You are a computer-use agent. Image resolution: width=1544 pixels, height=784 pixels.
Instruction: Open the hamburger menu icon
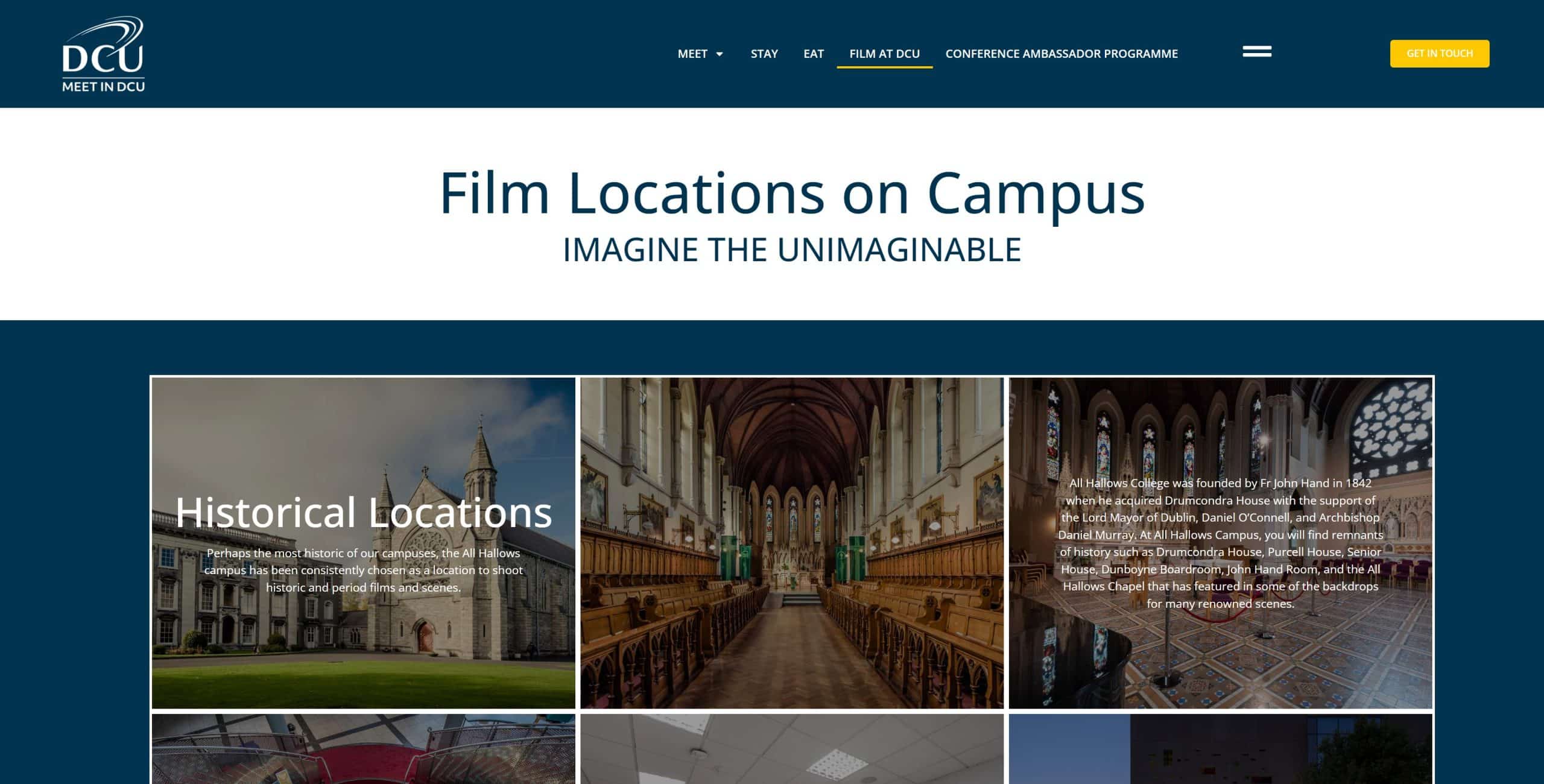click(1256, 52)
